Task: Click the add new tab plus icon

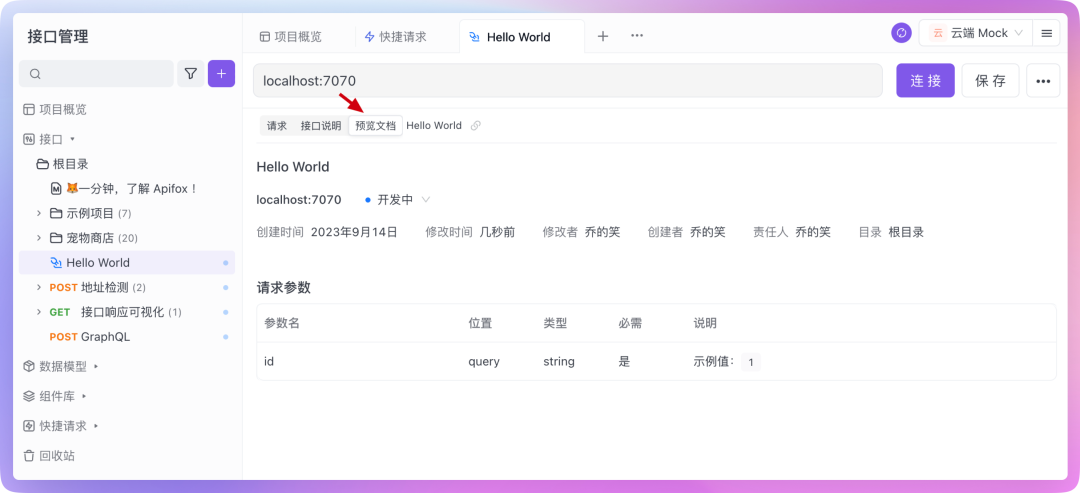Action: 603,36
